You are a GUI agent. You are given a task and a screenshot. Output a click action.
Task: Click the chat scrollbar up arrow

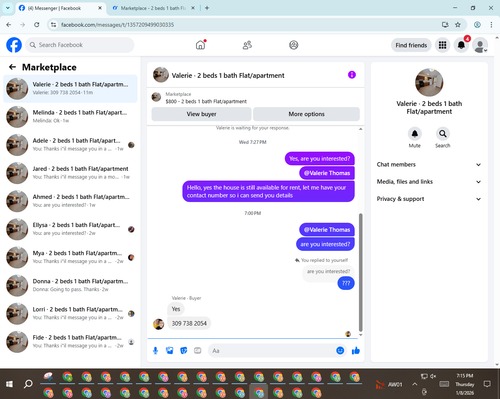[360, 129]
